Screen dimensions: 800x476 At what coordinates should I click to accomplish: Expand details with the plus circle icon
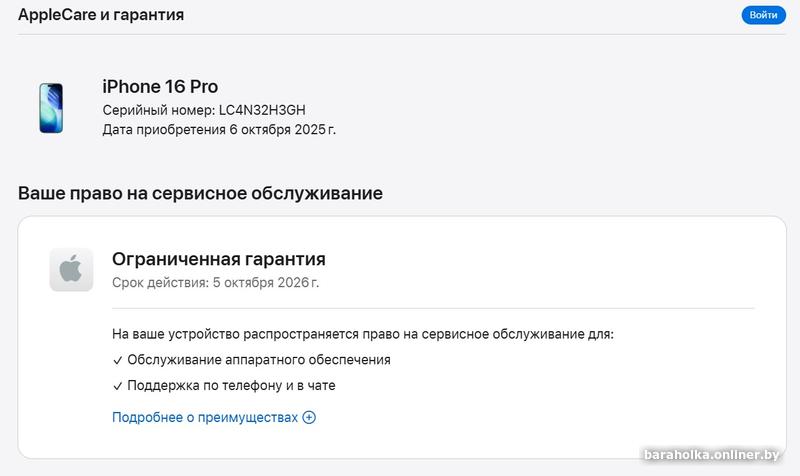(309, 417)
